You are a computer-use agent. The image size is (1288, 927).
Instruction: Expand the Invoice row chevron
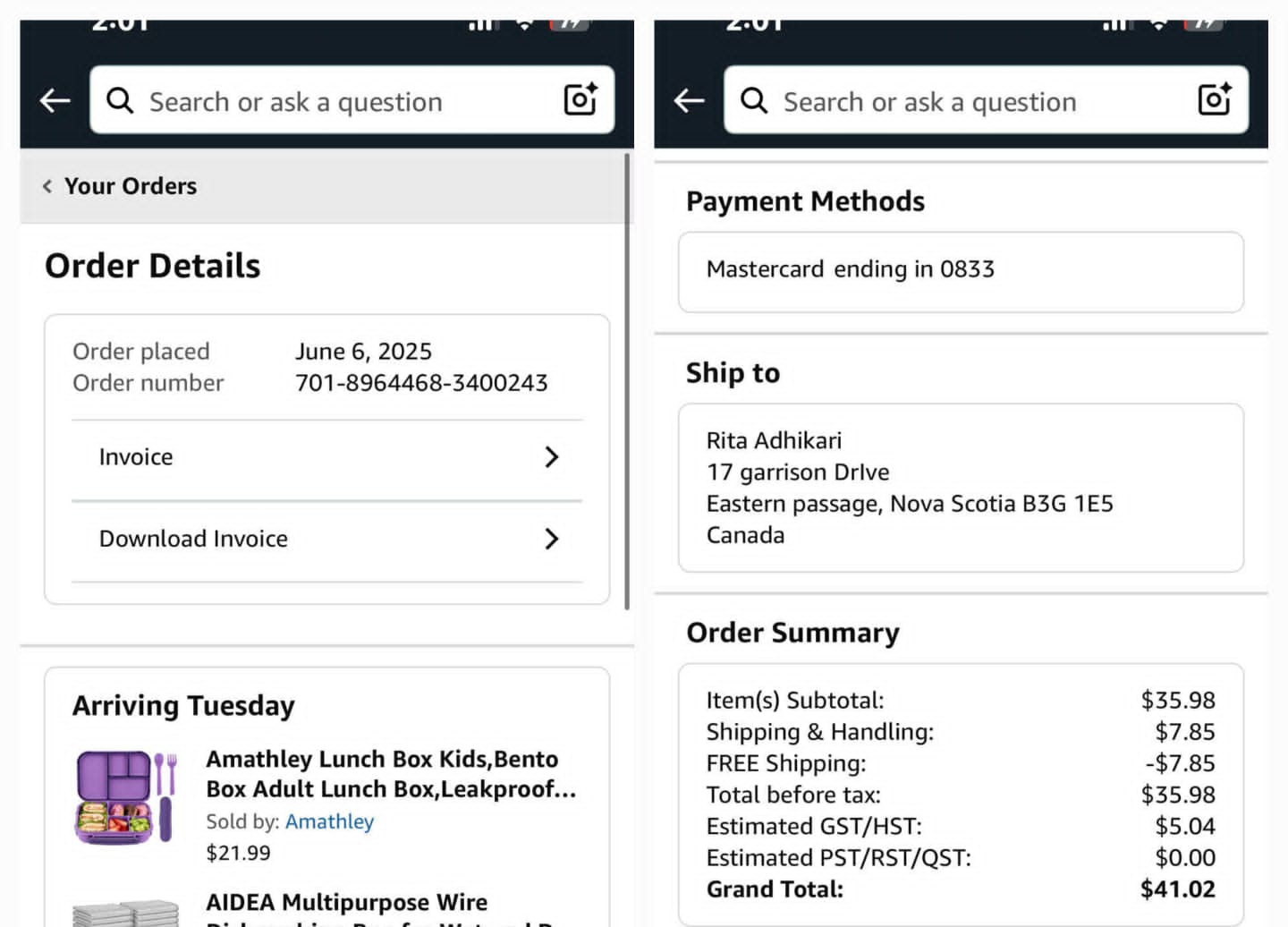point(552,457)
